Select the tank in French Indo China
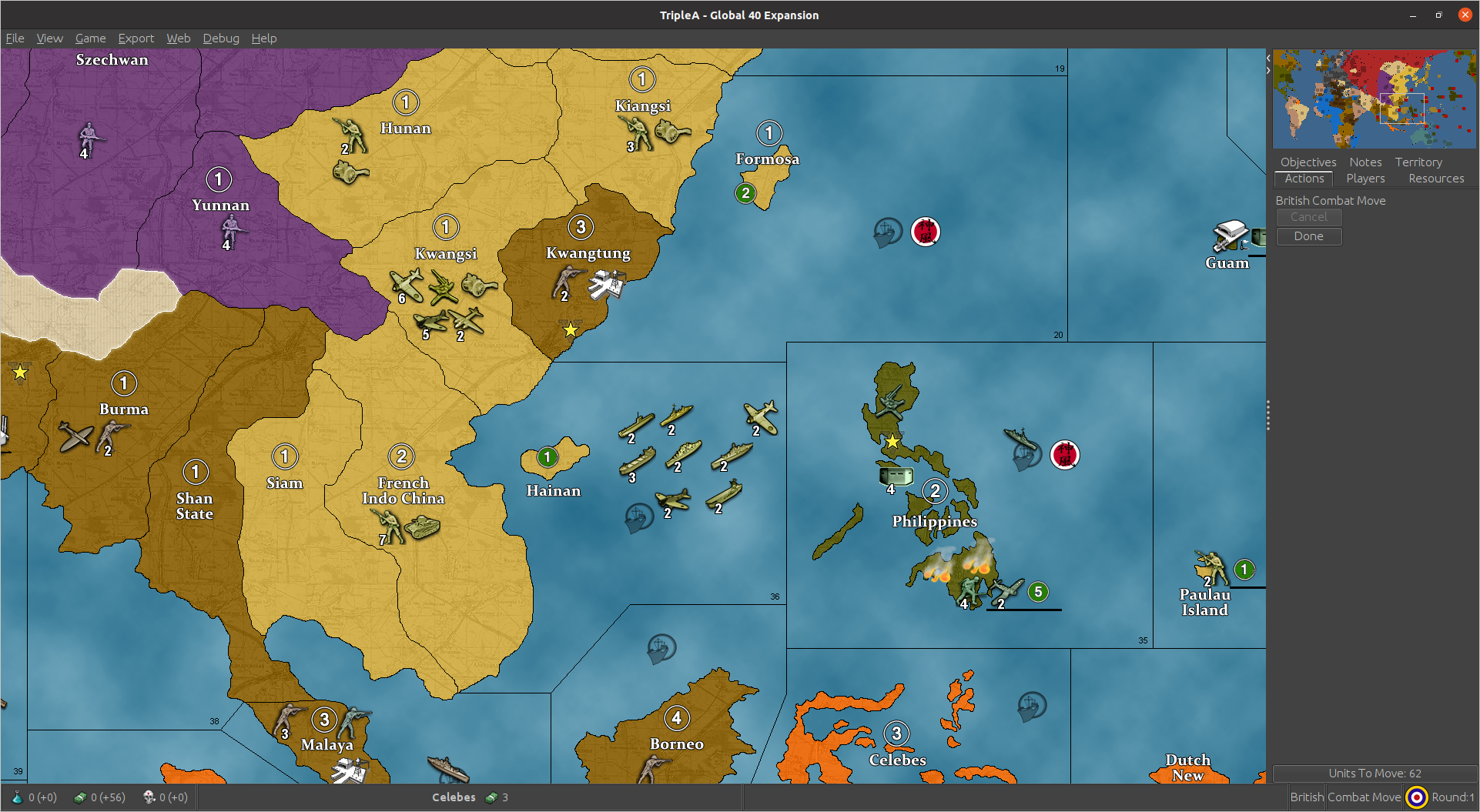This screenshot has width=1480, height=812. 422,526
